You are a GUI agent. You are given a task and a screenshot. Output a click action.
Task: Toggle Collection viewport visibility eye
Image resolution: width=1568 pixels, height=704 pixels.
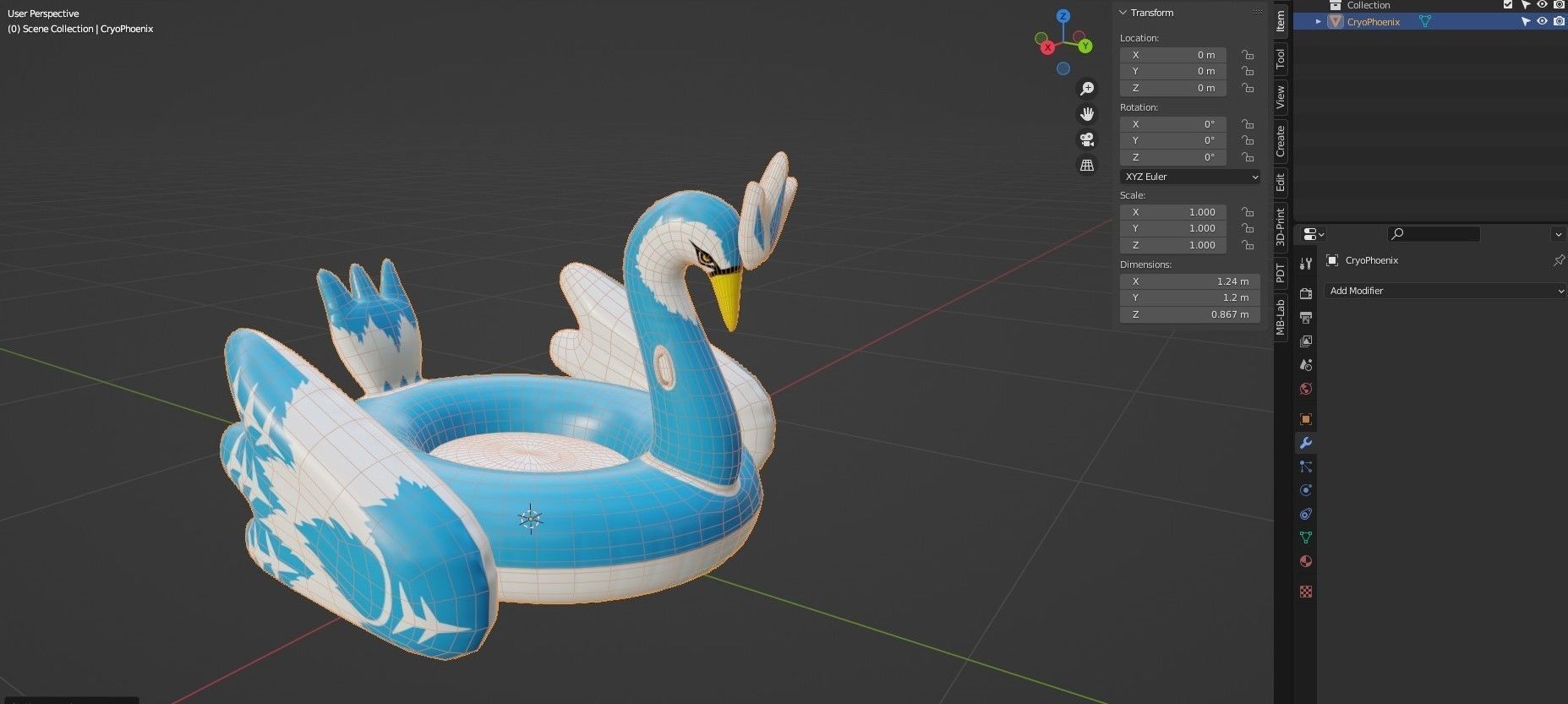1542,5
